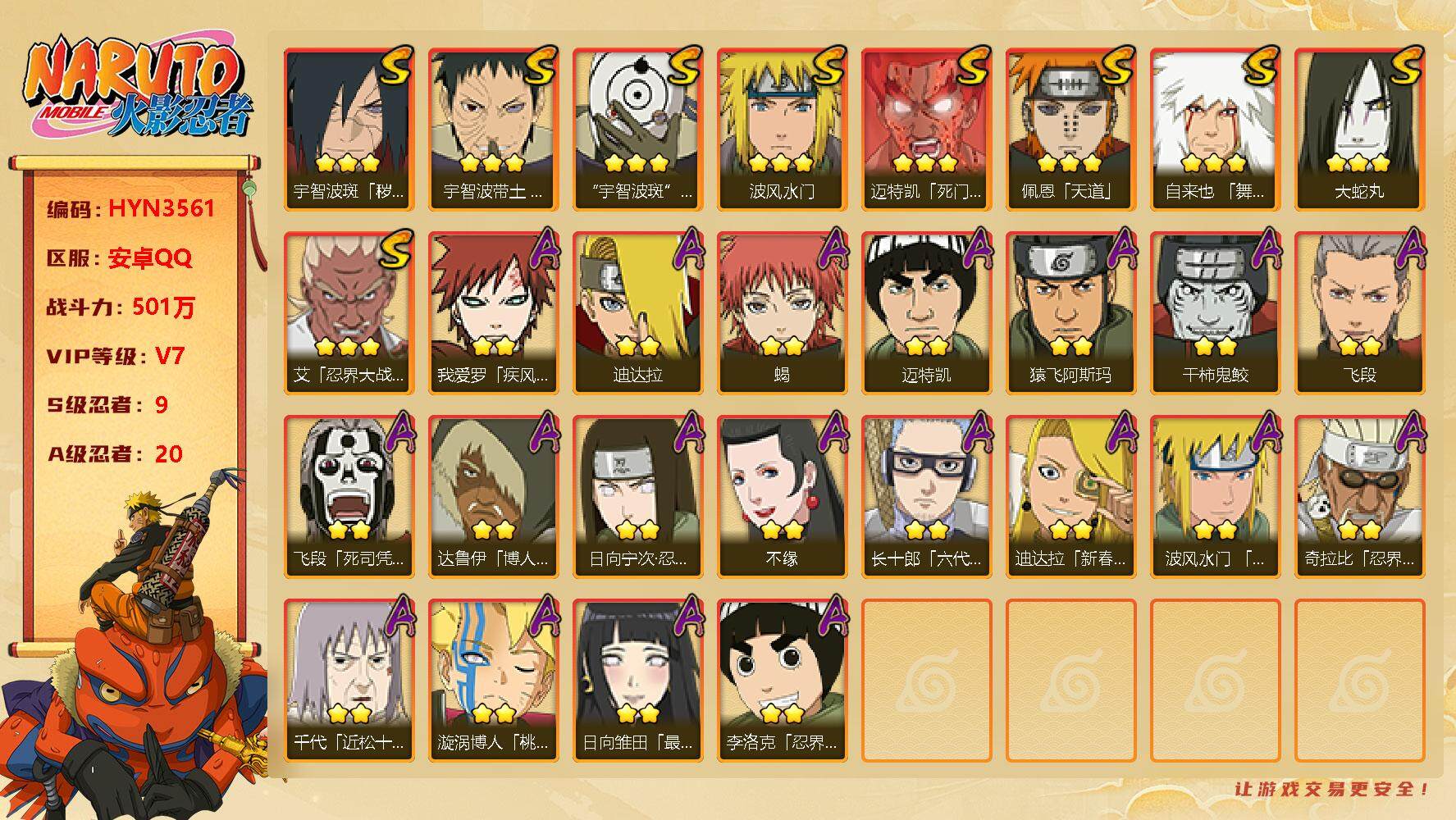Click the first empty ninja slot
Image resolution: width=1456 pixels, height=820 pixels.
point(926,681)
